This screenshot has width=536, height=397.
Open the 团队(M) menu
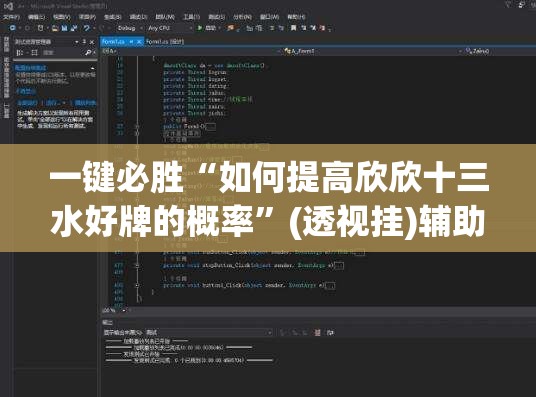(165, 17)
